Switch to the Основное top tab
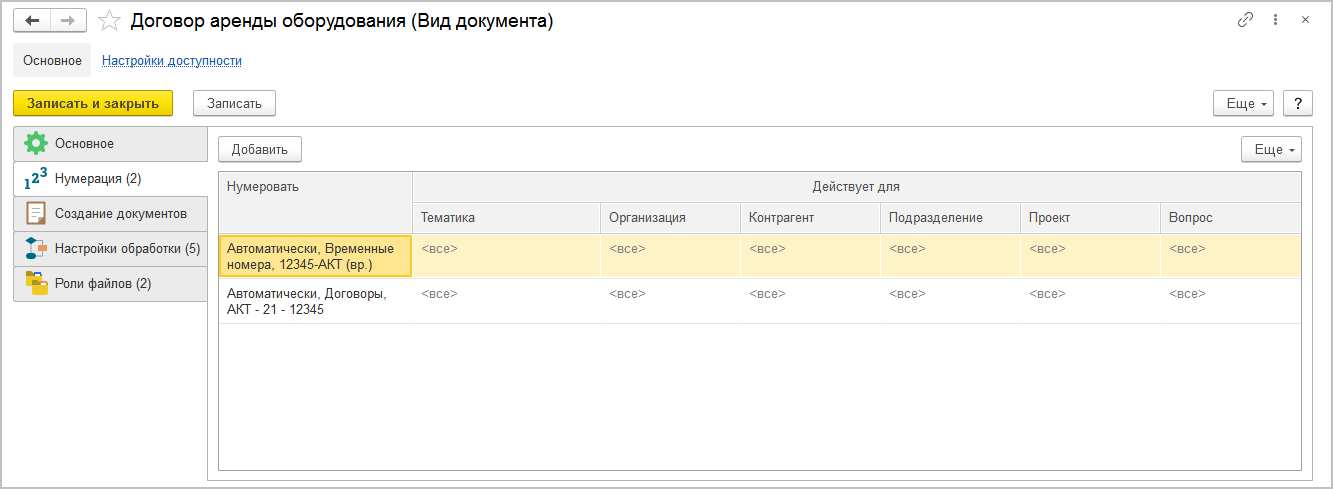 point(52,60)
